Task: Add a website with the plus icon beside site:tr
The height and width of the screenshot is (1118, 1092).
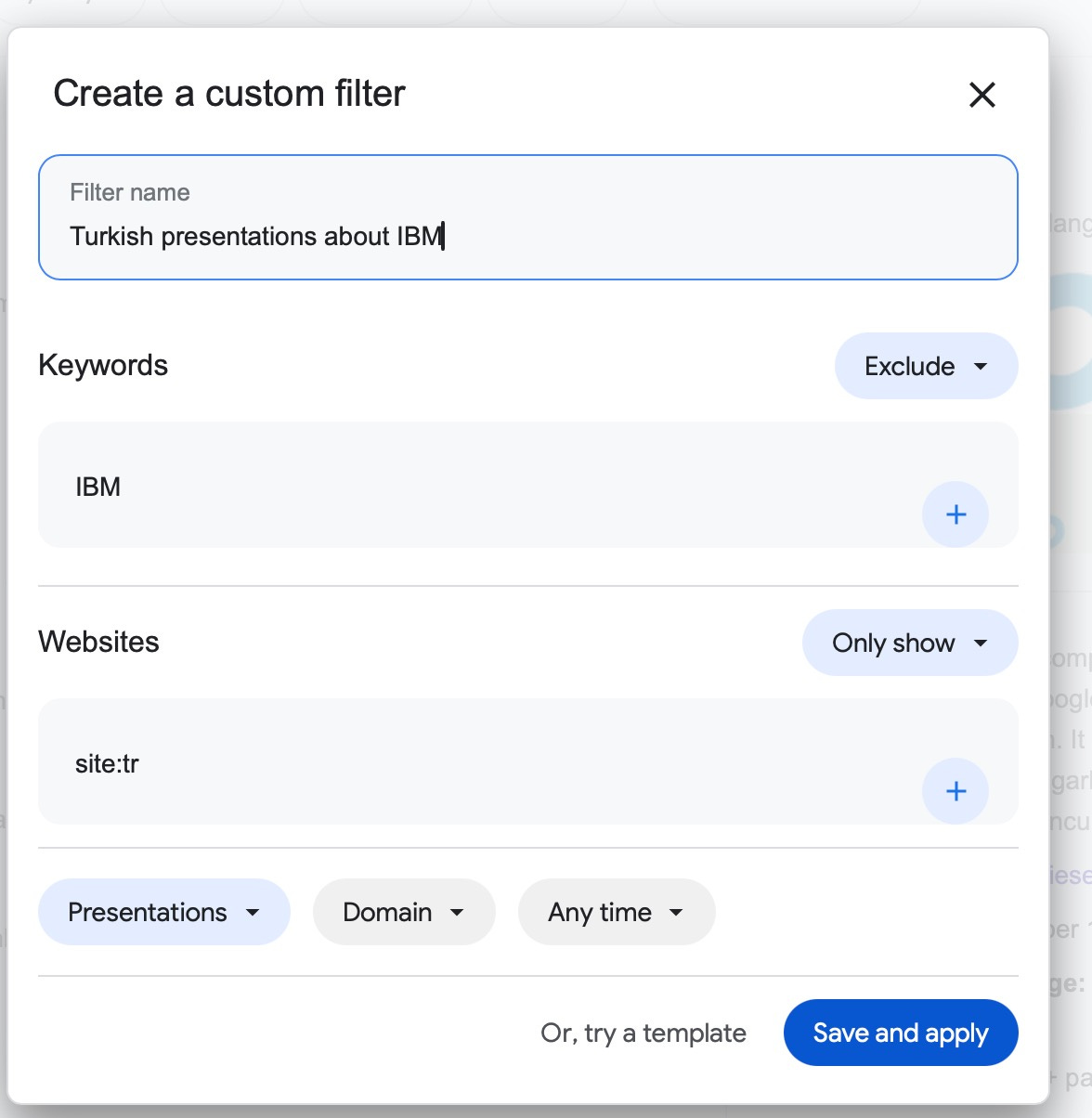Action: (955, 791)
